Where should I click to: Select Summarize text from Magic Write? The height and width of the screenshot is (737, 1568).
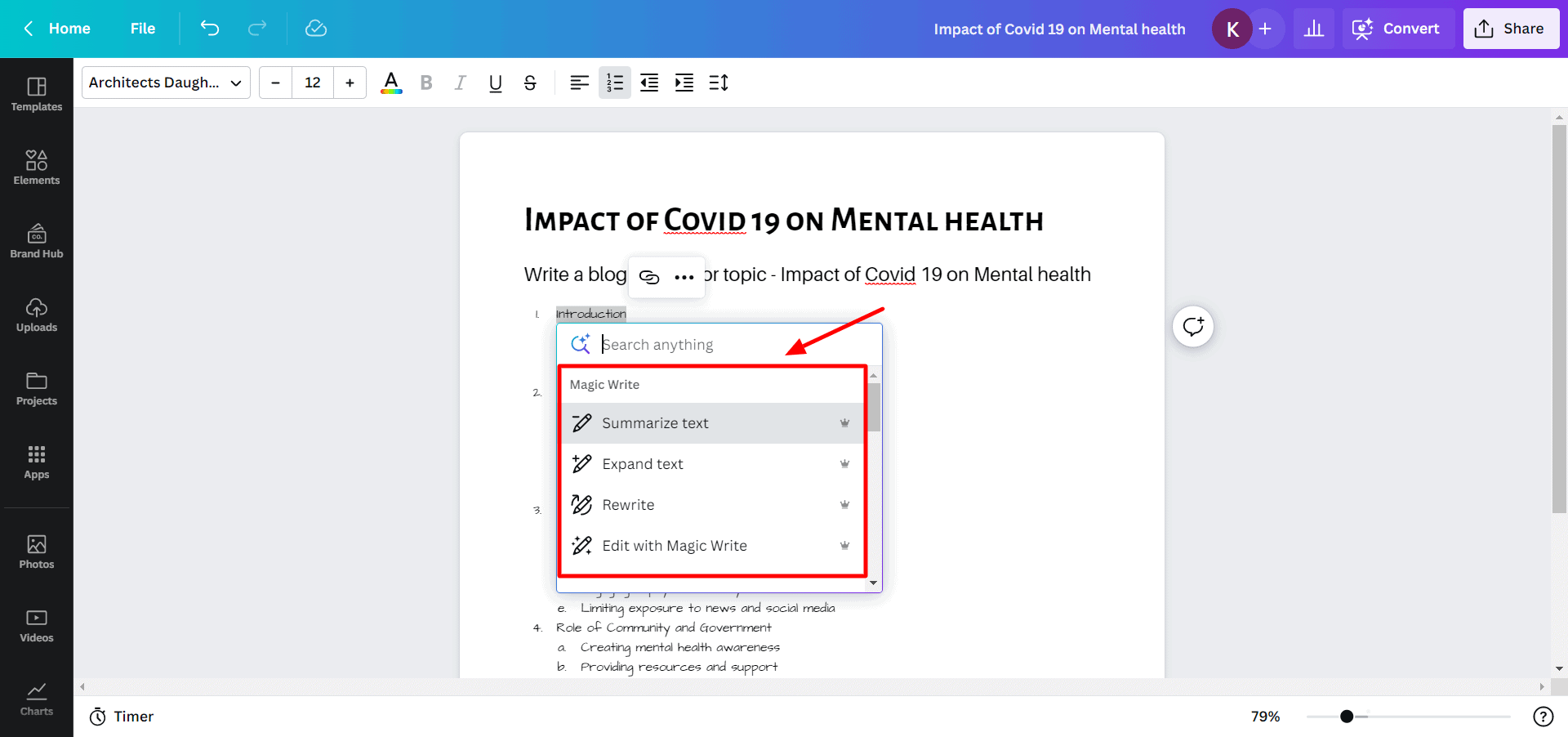pos(655,423)
